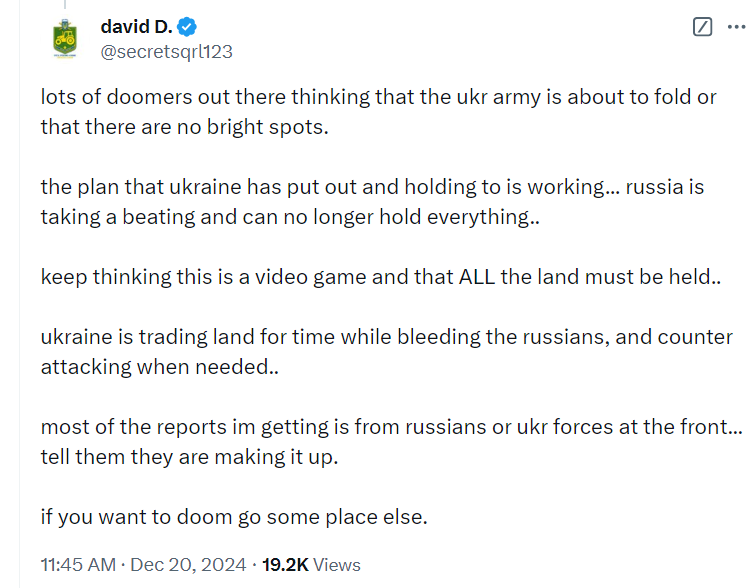The image size is (754, 588).
Task: Click the line starting 'lots of doomers out there'
Action: (x=378, y=97)
